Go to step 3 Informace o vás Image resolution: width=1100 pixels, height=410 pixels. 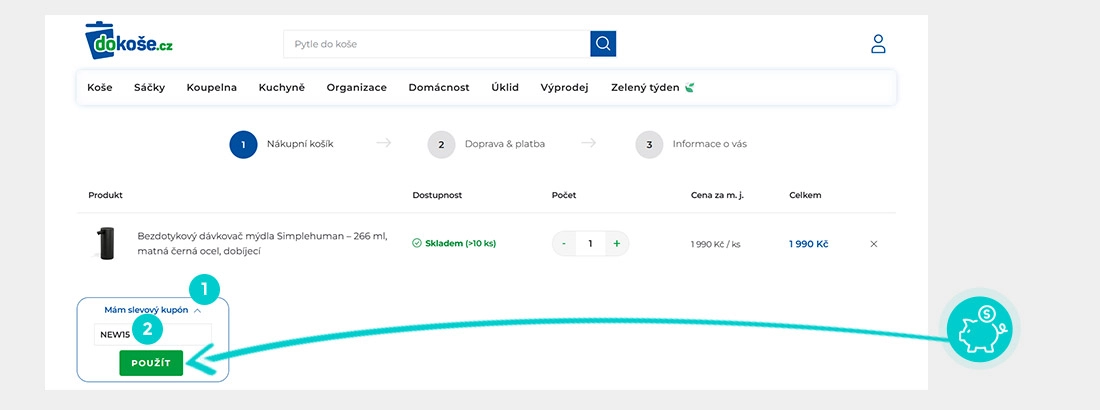pos(691,144)
